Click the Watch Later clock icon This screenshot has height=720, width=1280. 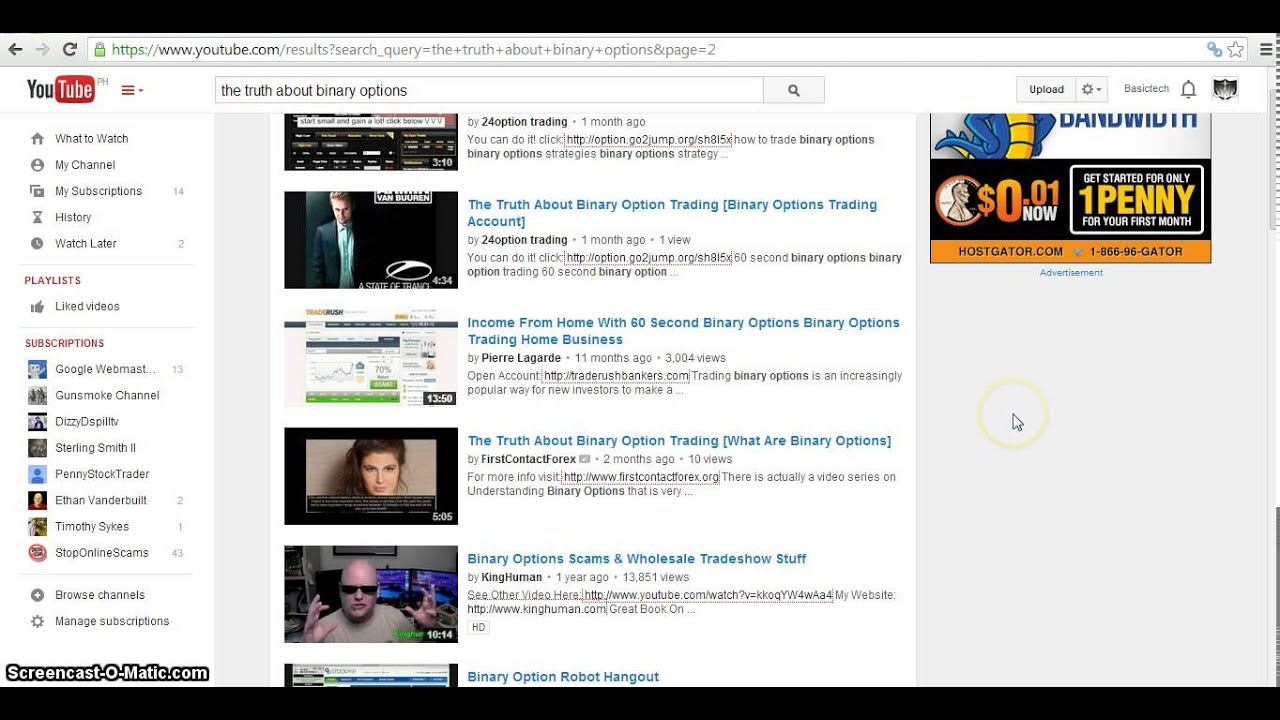click(37, 243)
